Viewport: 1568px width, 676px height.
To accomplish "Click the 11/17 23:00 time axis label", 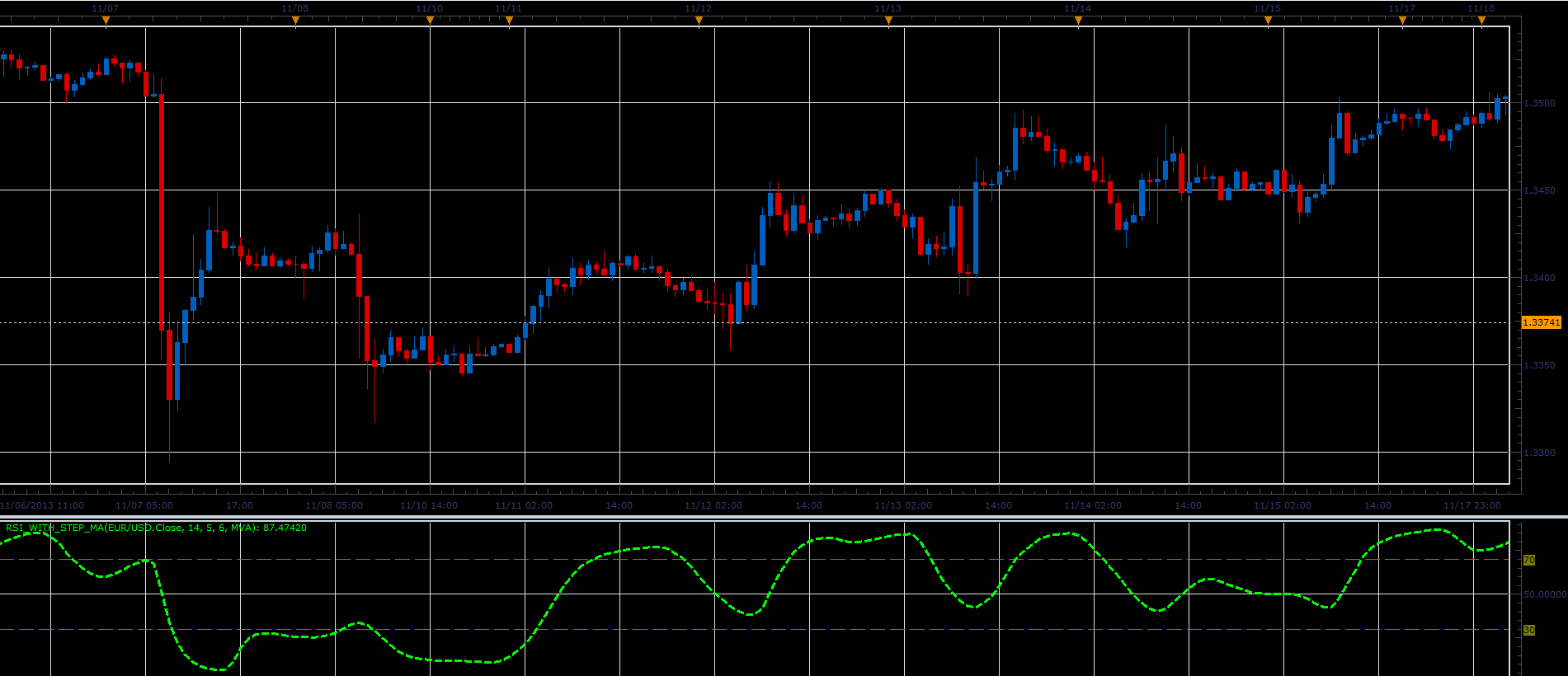I will (1472, 505).
